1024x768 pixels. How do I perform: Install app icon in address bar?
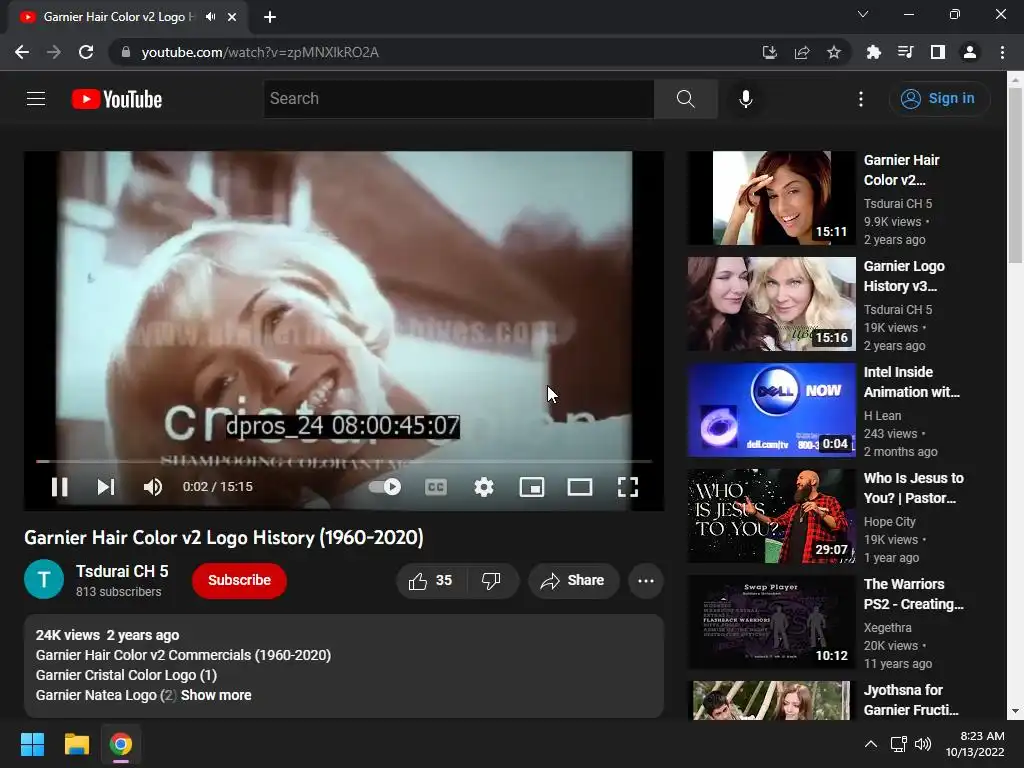click(x=770, y=52)
